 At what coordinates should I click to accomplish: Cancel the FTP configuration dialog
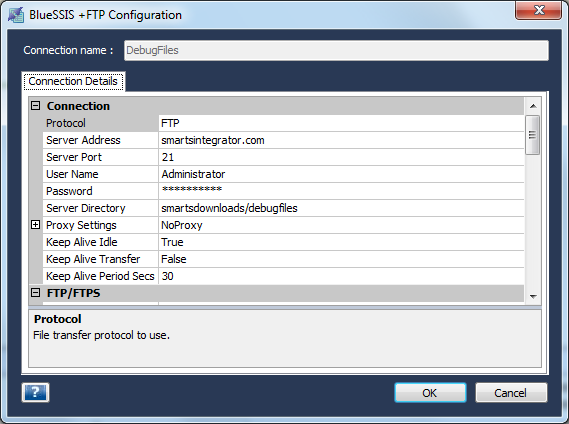[x=511, y=393]
